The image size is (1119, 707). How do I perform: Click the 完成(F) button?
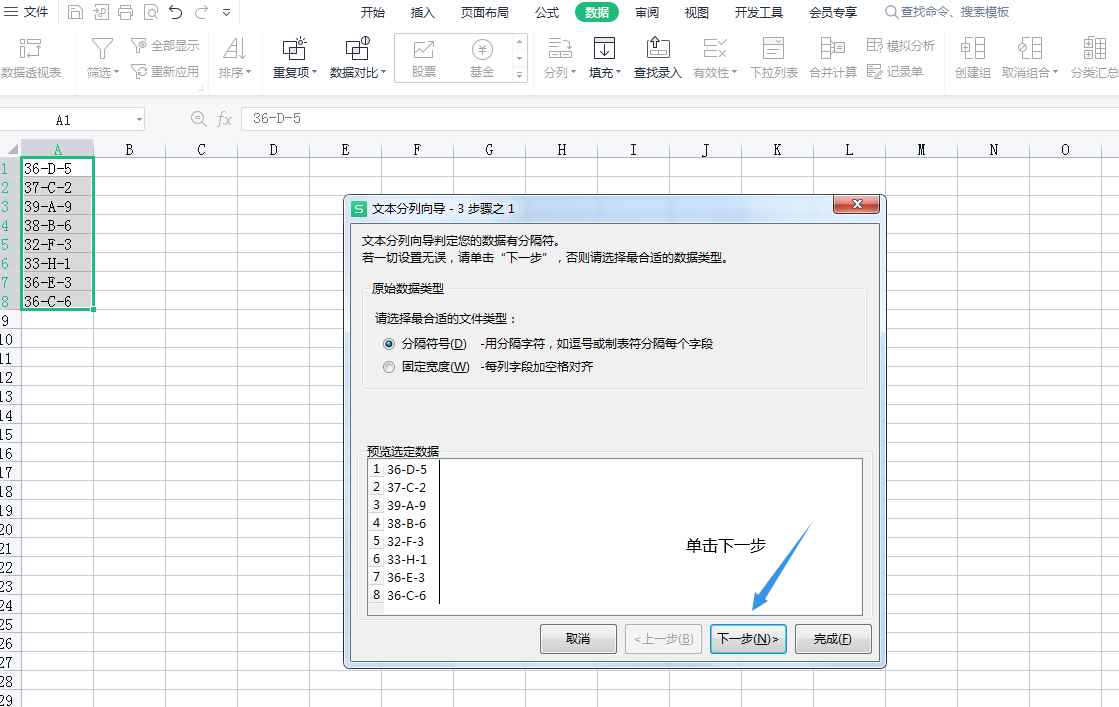pos(833,639)
